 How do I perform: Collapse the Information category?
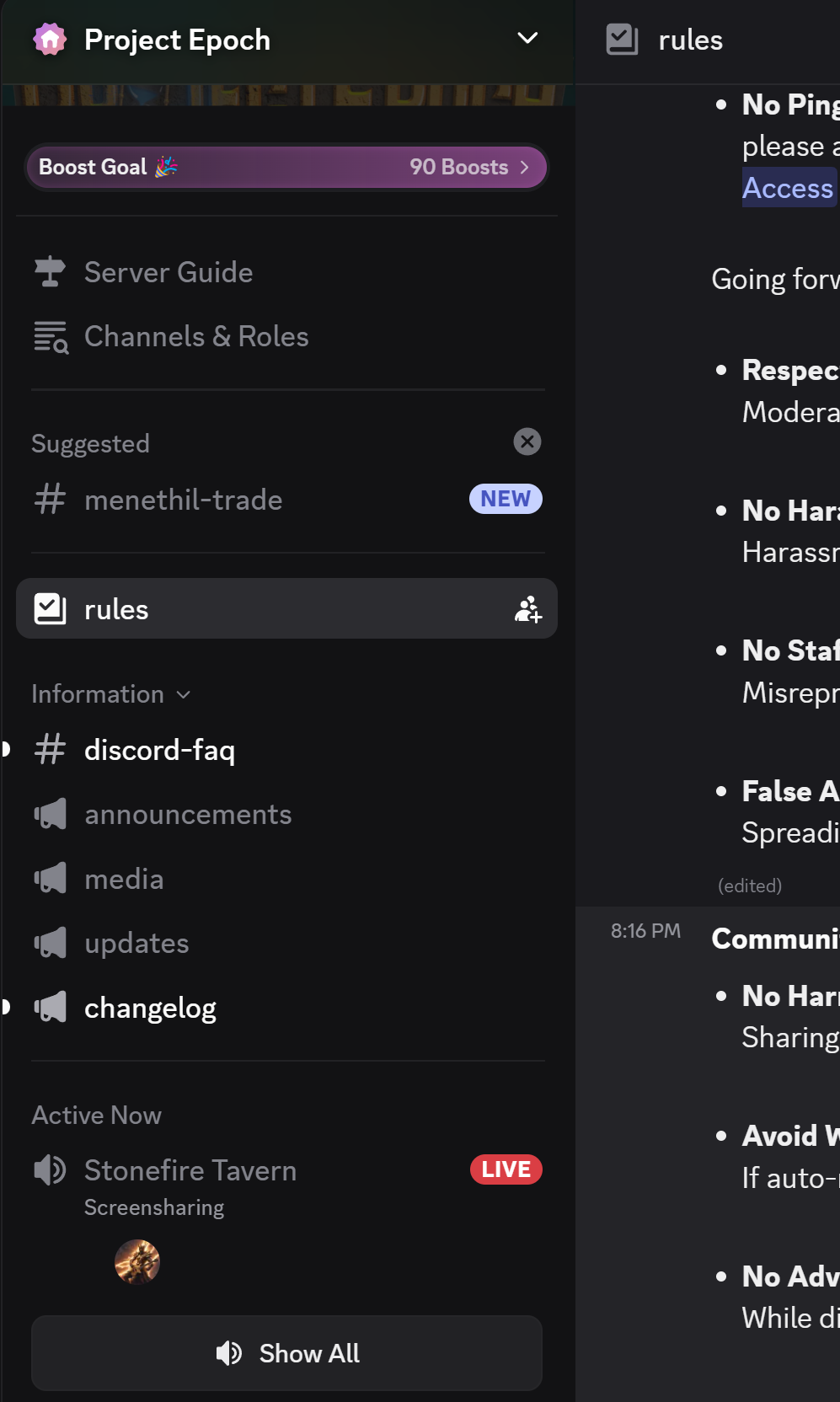tap(110, 694)
